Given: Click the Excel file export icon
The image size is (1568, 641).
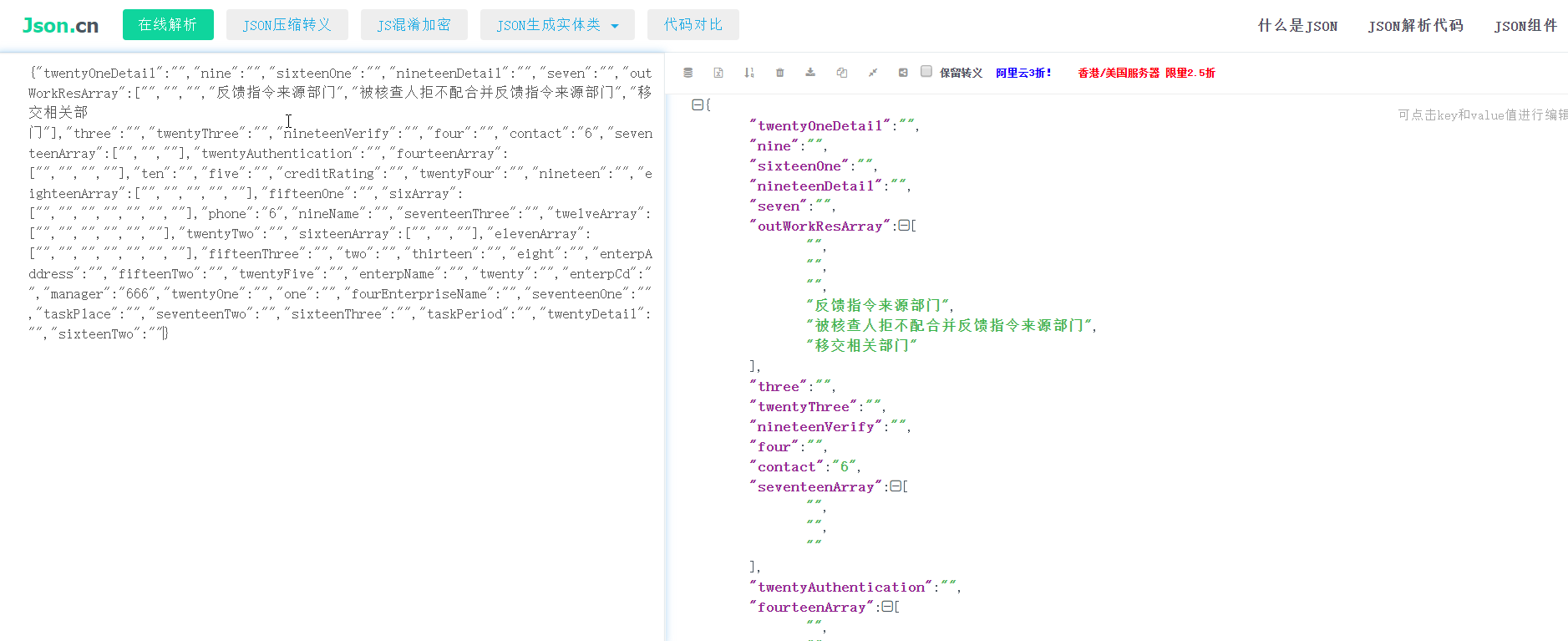Looking at the screenshot, I should point(718,73).
